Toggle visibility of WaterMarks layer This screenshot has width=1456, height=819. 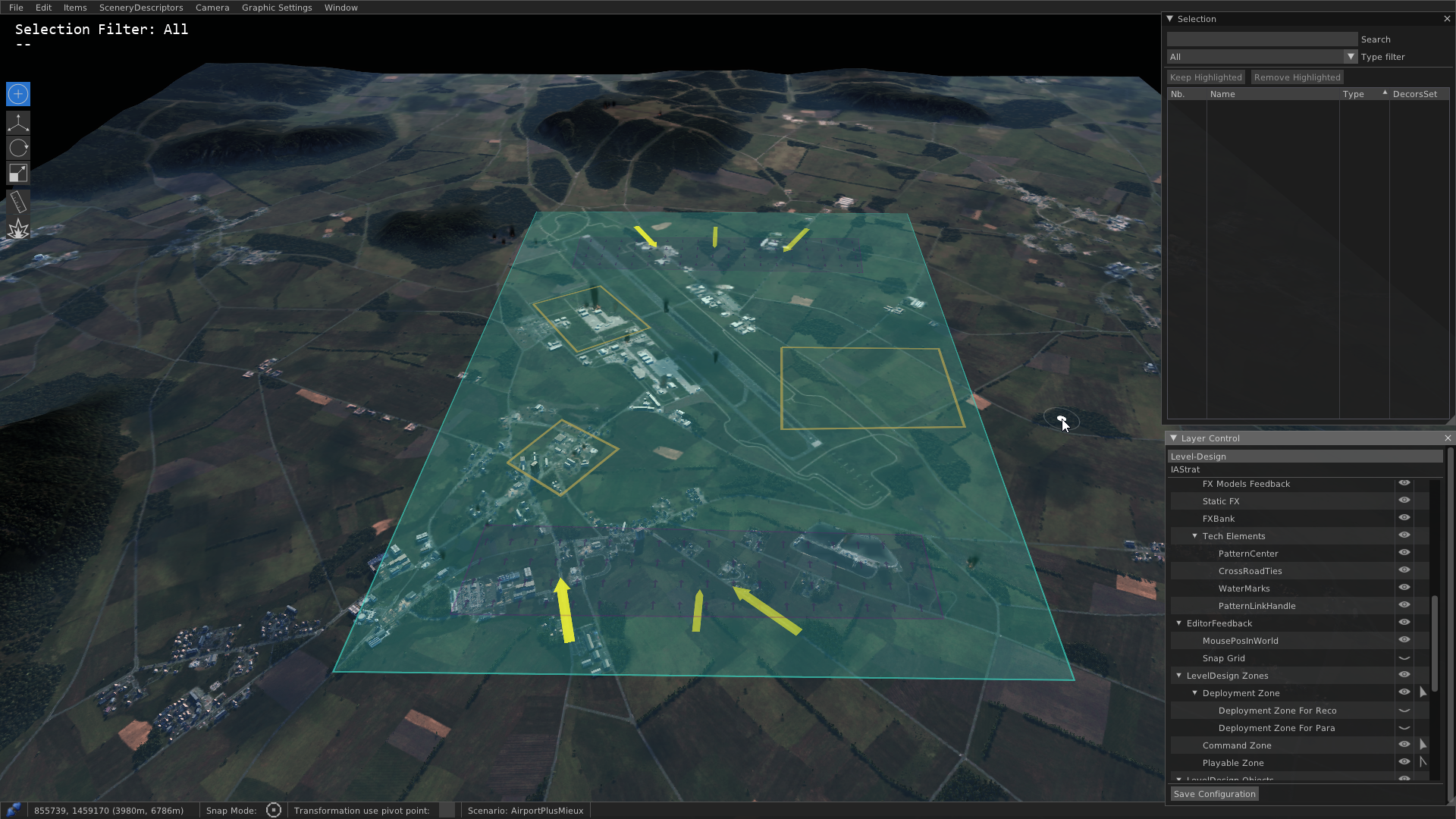[1404, 587]
